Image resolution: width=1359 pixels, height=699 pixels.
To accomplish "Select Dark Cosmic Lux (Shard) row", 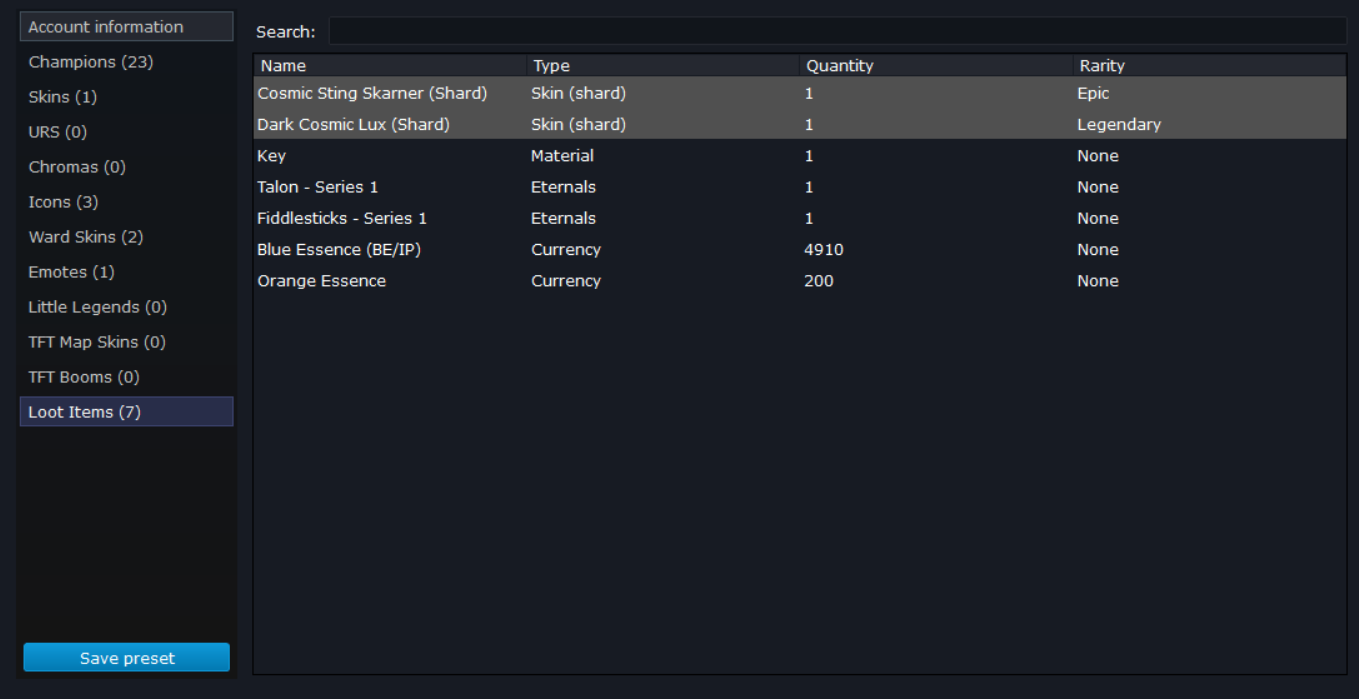I will pyautogui.click(x=799, y=124).
